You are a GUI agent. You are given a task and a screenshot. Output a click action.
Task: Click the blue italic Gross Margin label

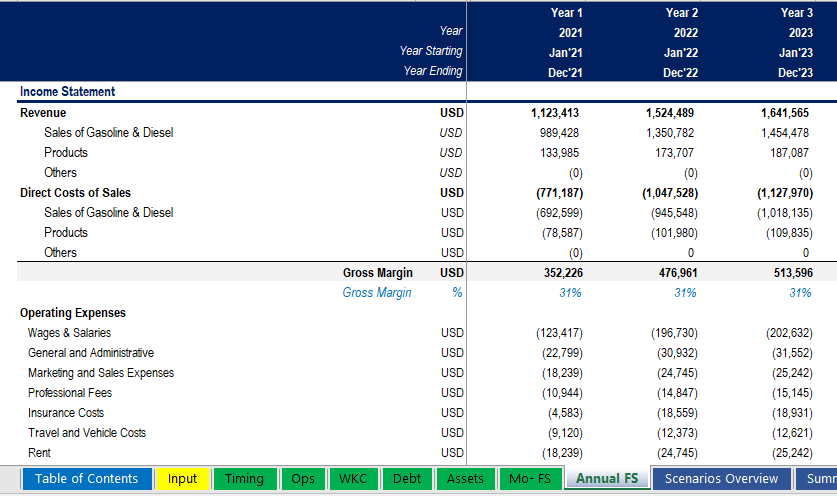(x=377, y=293)
